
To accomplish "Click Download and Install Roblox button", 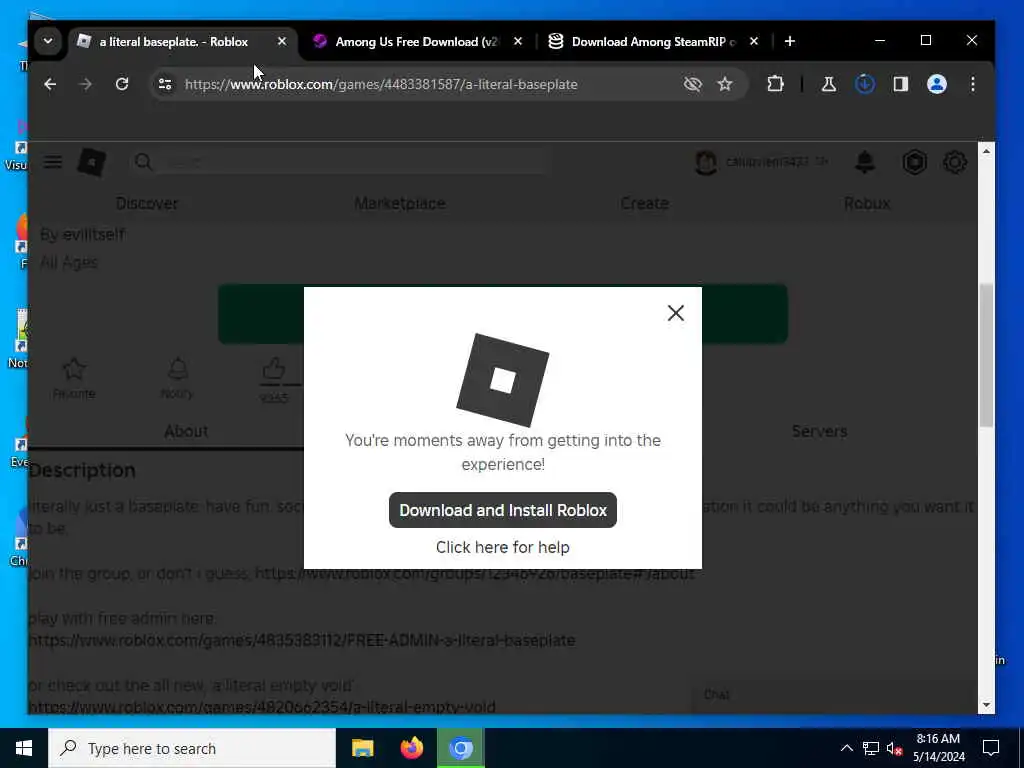I will (502, 510).
